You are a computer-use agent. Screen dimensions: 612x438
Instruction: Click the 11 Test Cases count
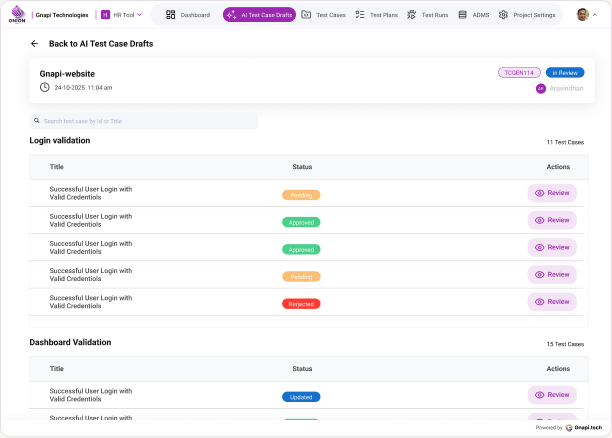point(565,142)
